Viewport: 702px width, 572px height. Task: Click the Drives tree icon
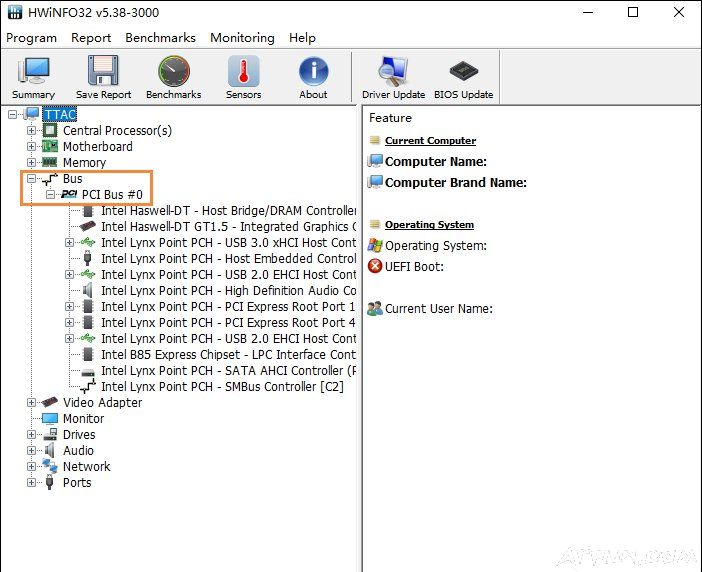click(50, 434)
